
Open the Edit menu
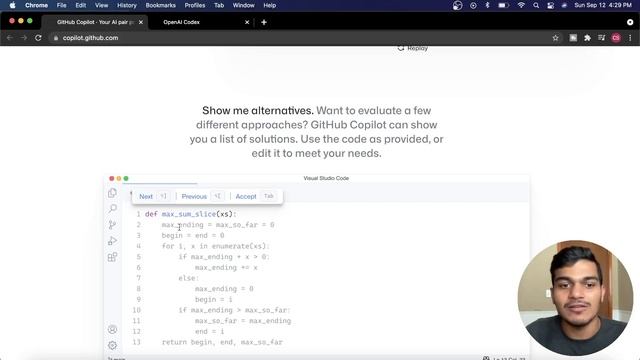[81, 5]
